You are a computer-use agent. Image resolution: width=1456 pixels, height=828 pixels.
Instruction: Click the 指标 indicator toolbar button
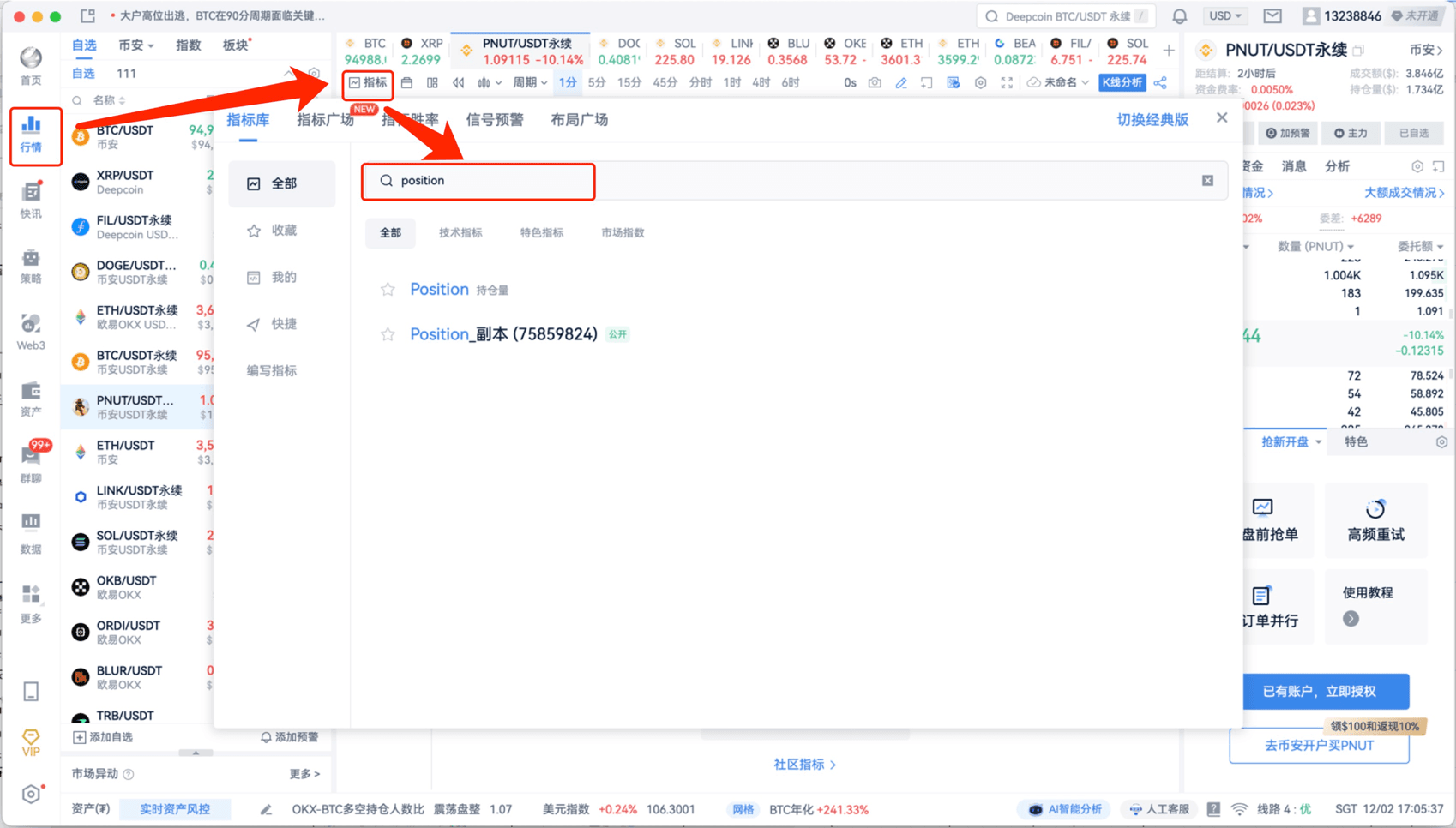click(x=368, y=83)
